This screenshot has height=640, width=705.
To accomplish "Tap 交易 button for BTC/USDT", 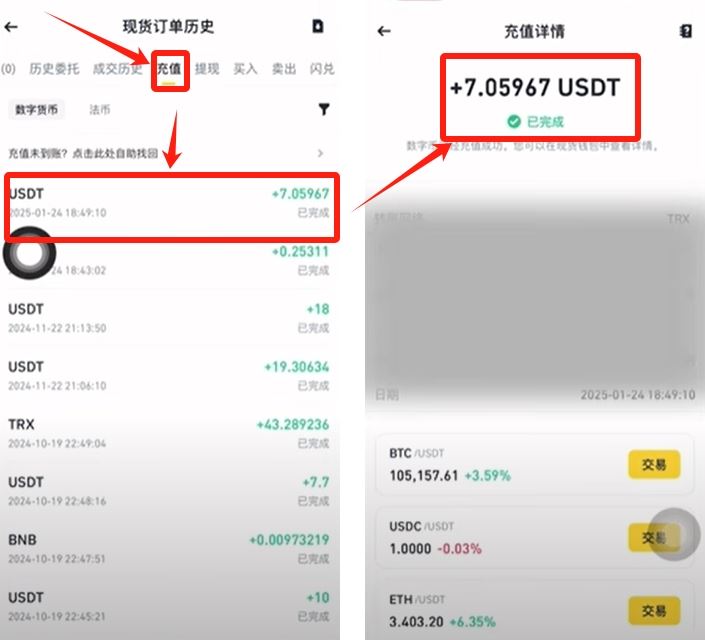I will 654,464.
